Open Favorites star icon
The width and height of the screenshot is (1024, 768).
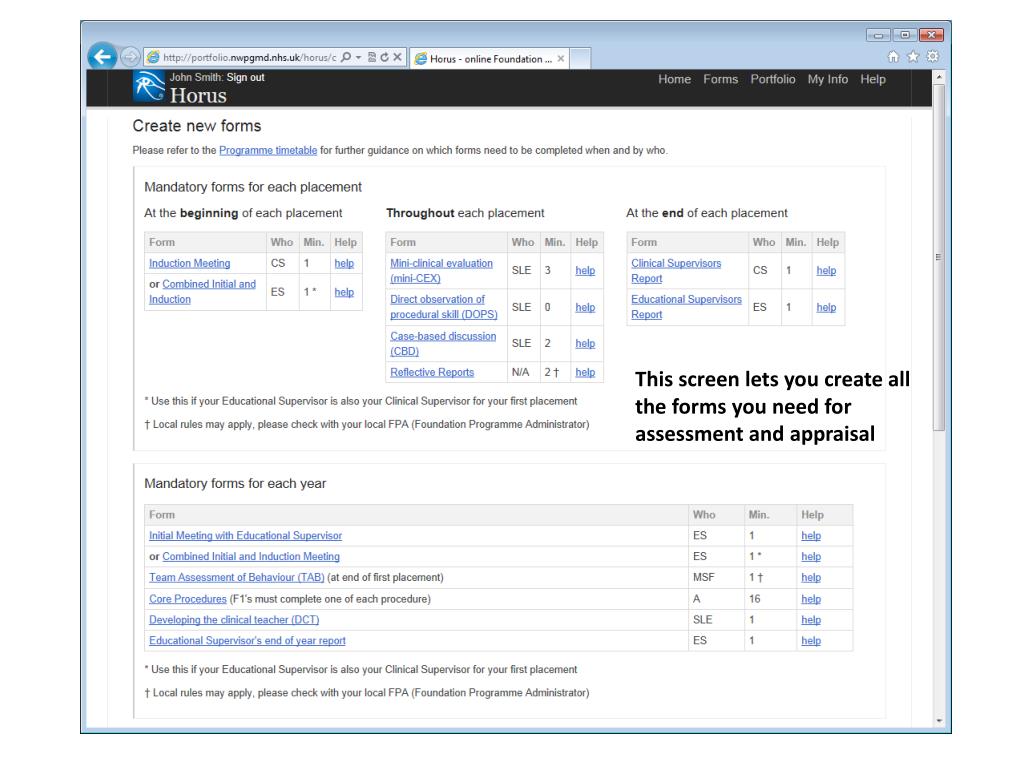pyautogui.click(x=913, y=57)
